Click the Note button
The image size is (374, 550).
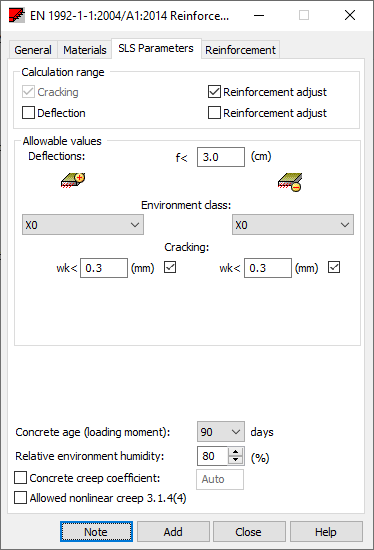point(96,532)
